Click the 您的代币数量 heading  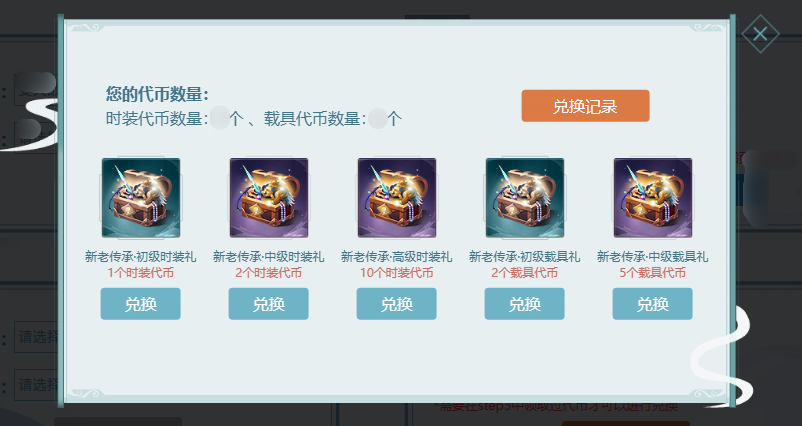pos(157,95)
